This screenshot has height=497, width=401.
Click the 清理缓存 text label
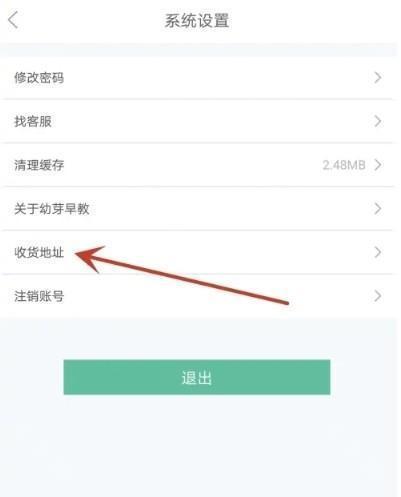[39, 165]
